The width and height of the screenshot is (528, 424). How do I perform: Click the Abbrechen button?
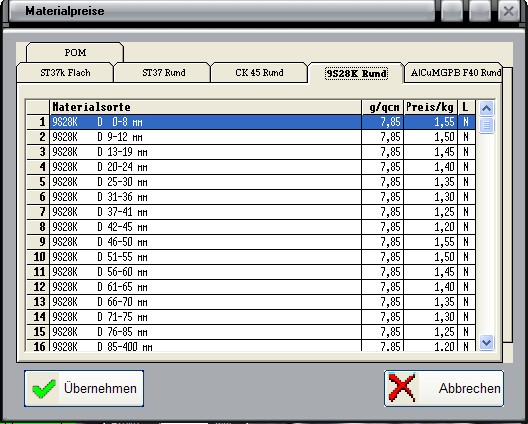pyautogui.click(x=444, y=388)
